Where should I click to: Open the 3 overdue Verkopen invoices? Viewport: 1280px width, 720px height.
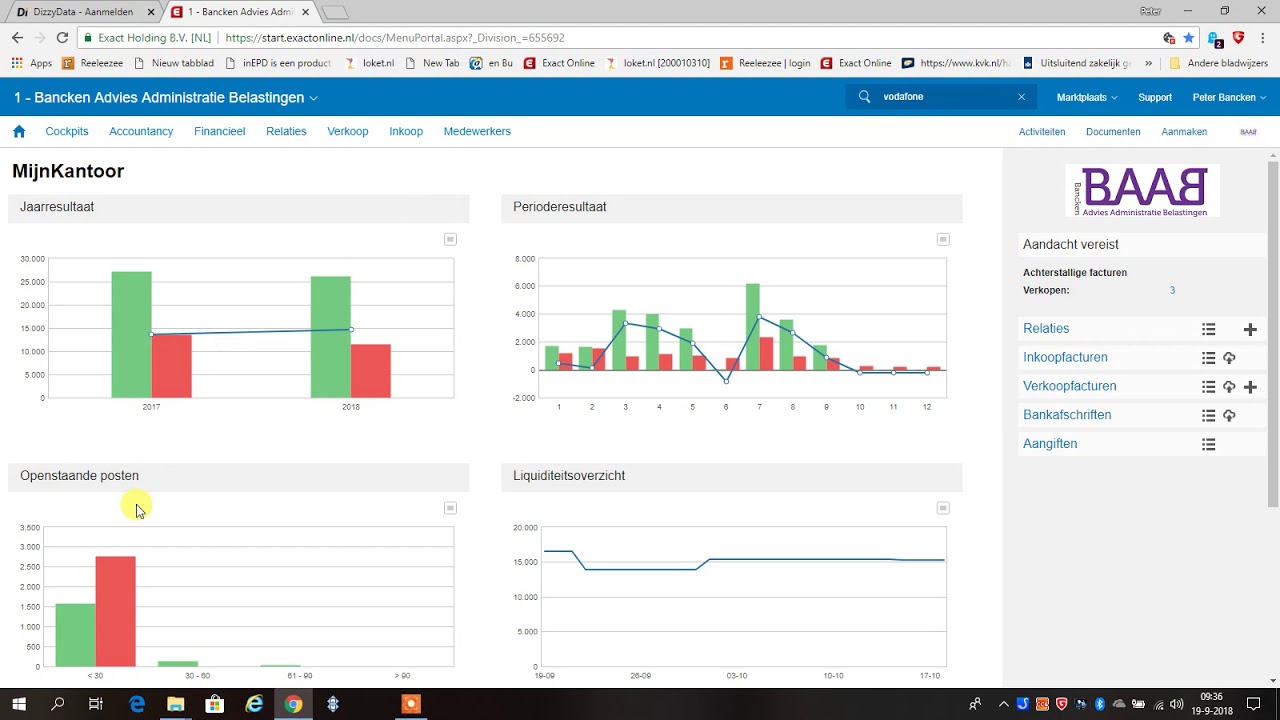1172,290
